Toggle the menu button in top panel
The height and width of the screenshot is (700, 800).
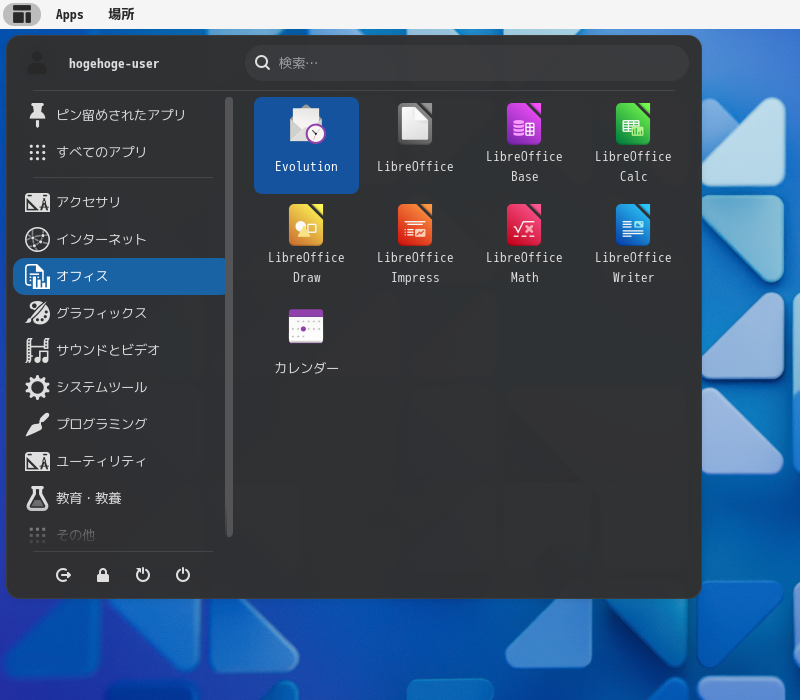(22, 14)
